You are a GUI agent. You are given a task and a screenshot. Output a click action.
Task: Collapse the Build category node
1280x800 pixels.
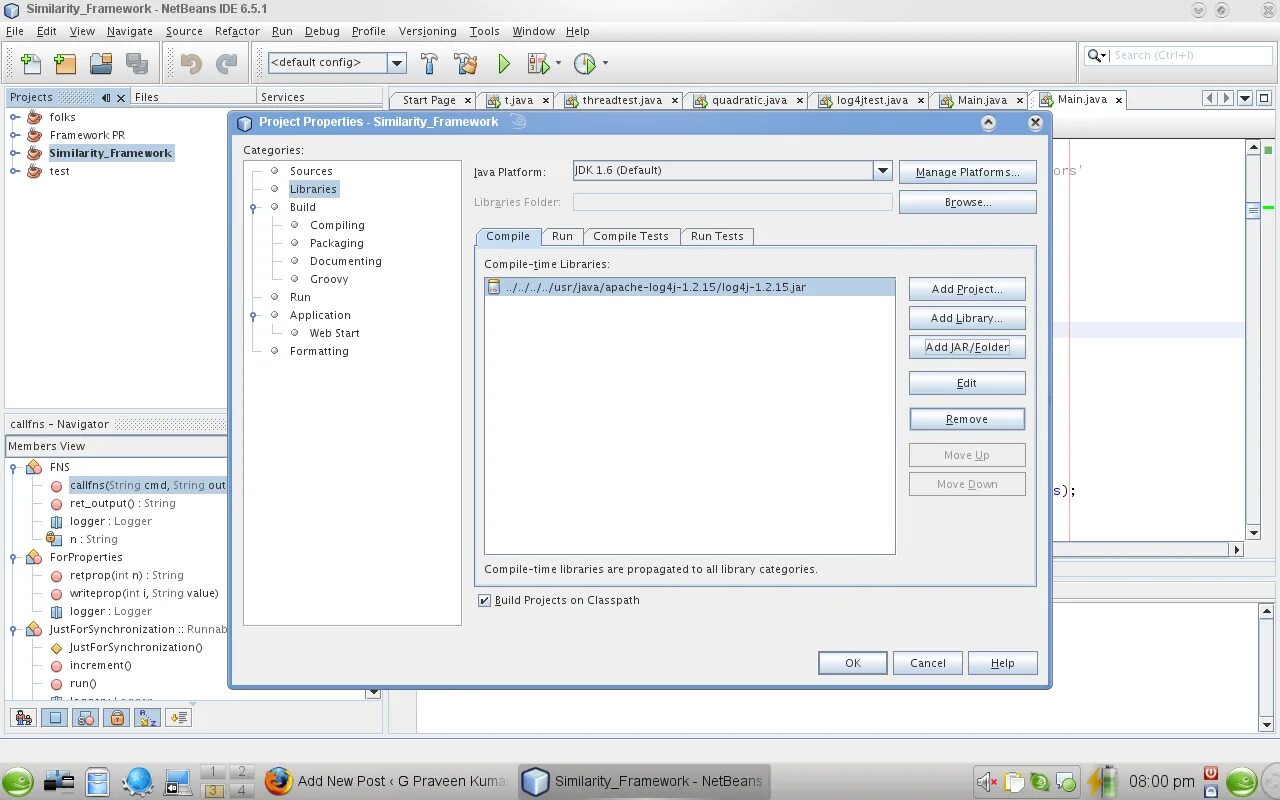click(253, 208)
